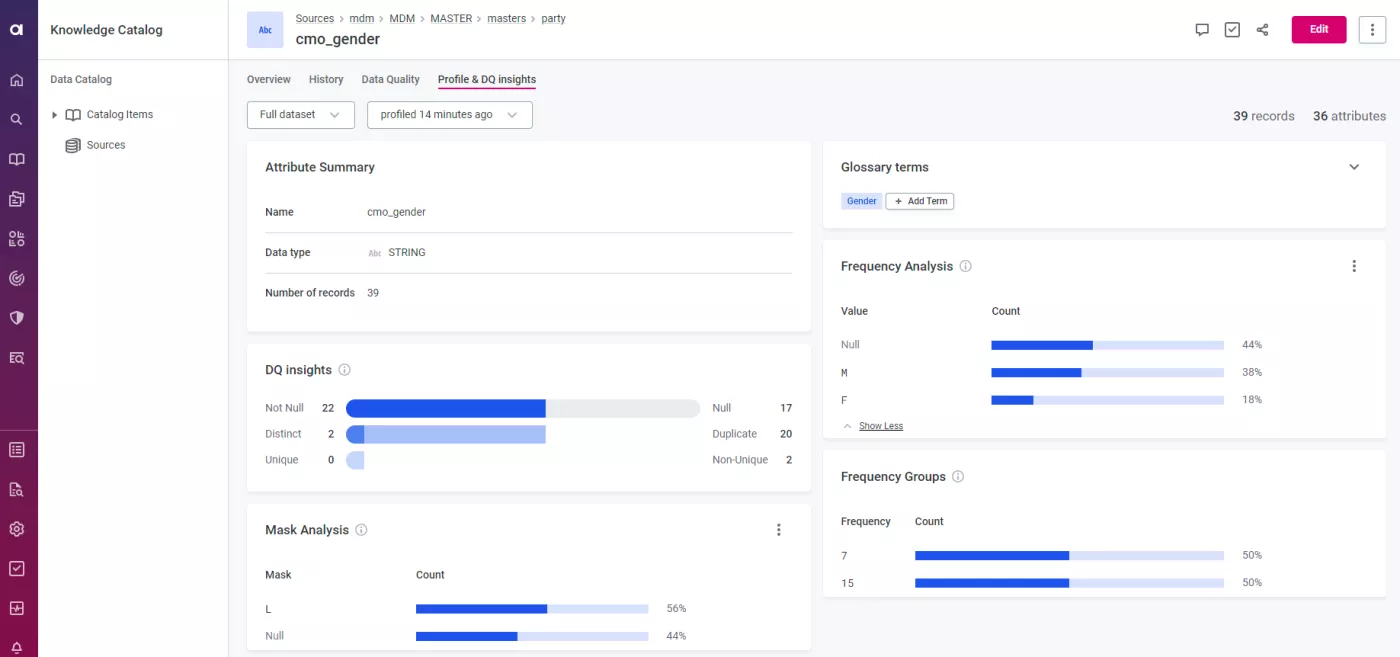Open the Knowledge Catalog book icon

(18, 158)
